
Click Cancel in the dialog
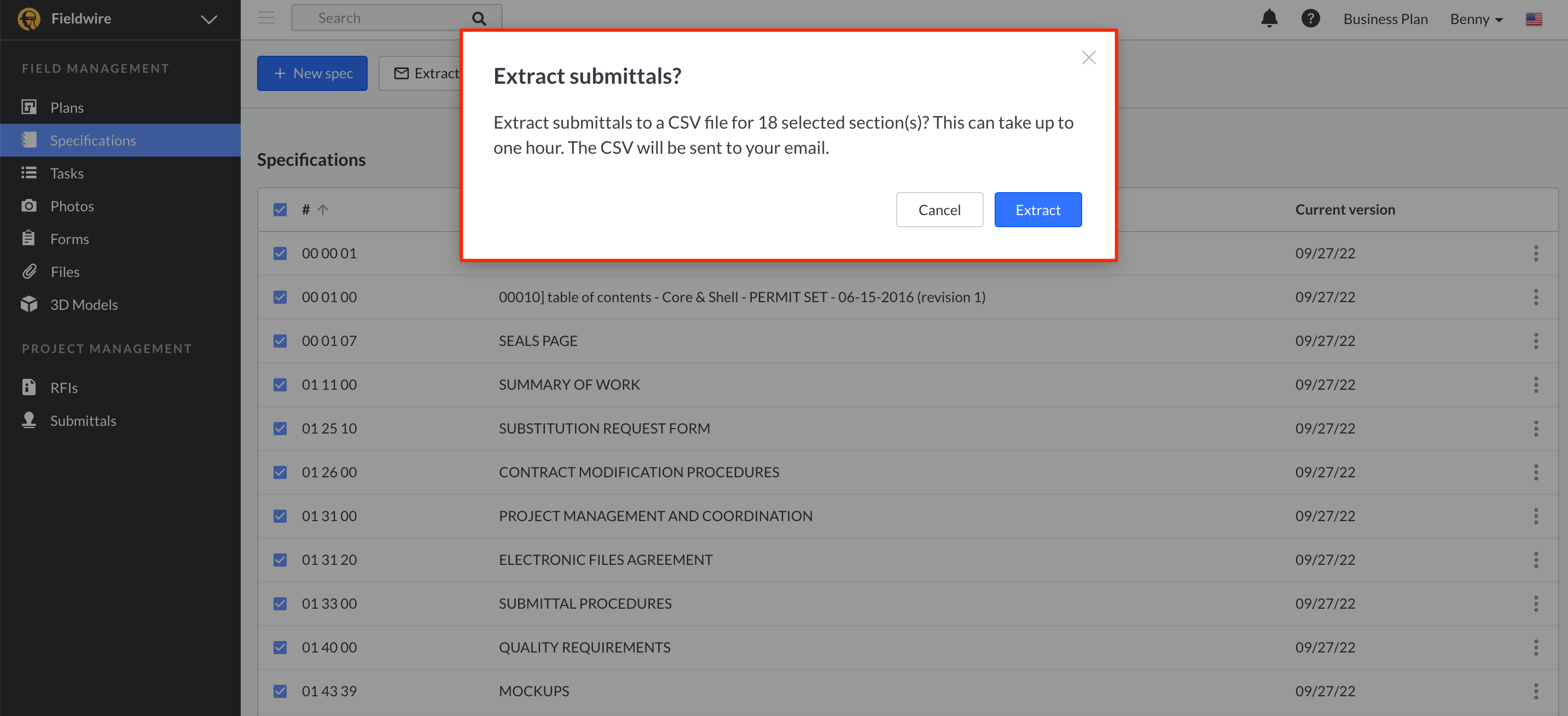click(939, 210)
